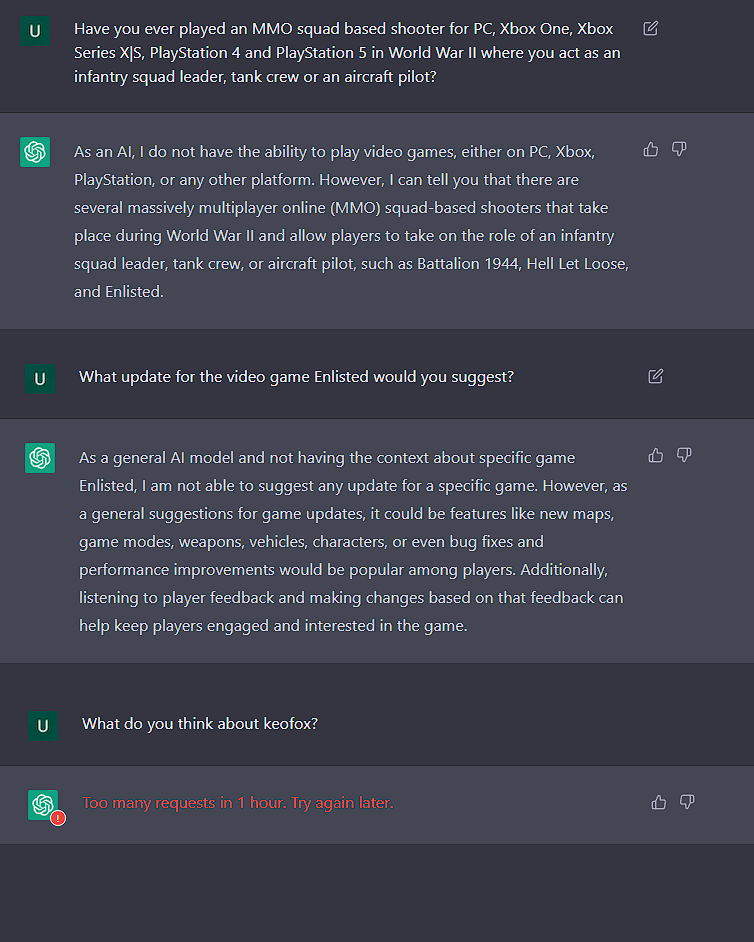Click the "What update for the video game Enlisted" message
This screenshot has height=942, width=754.
point(296,377)
